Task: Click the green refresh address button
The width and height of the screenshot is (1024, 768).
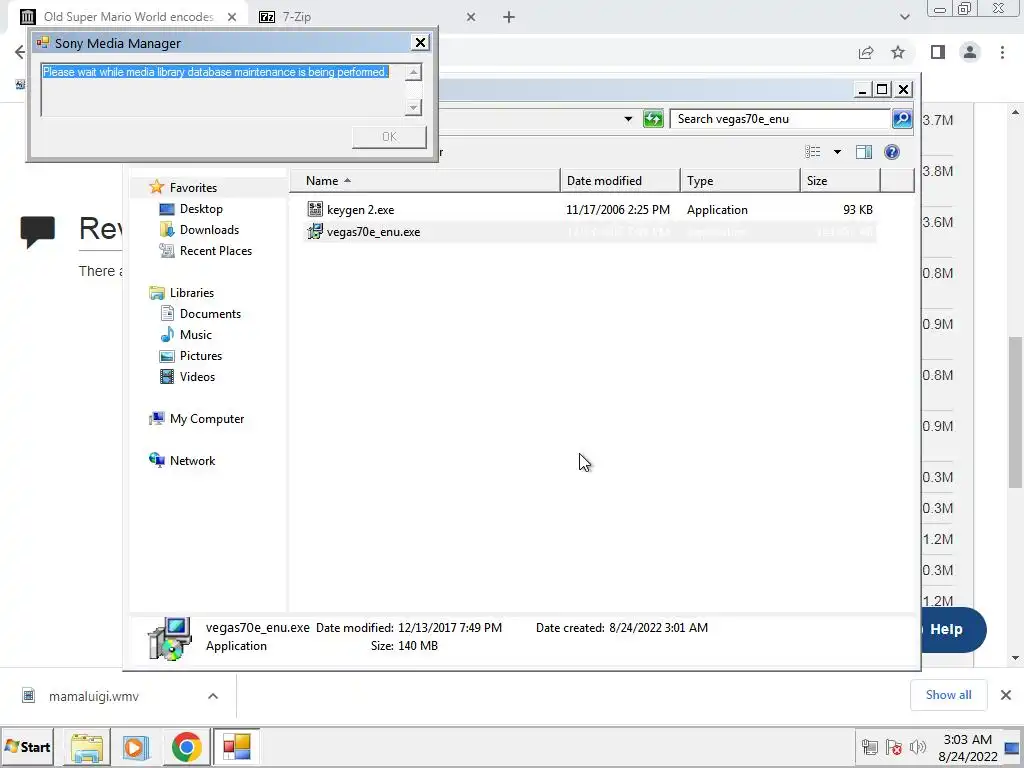Action: (x=653, y=119)
